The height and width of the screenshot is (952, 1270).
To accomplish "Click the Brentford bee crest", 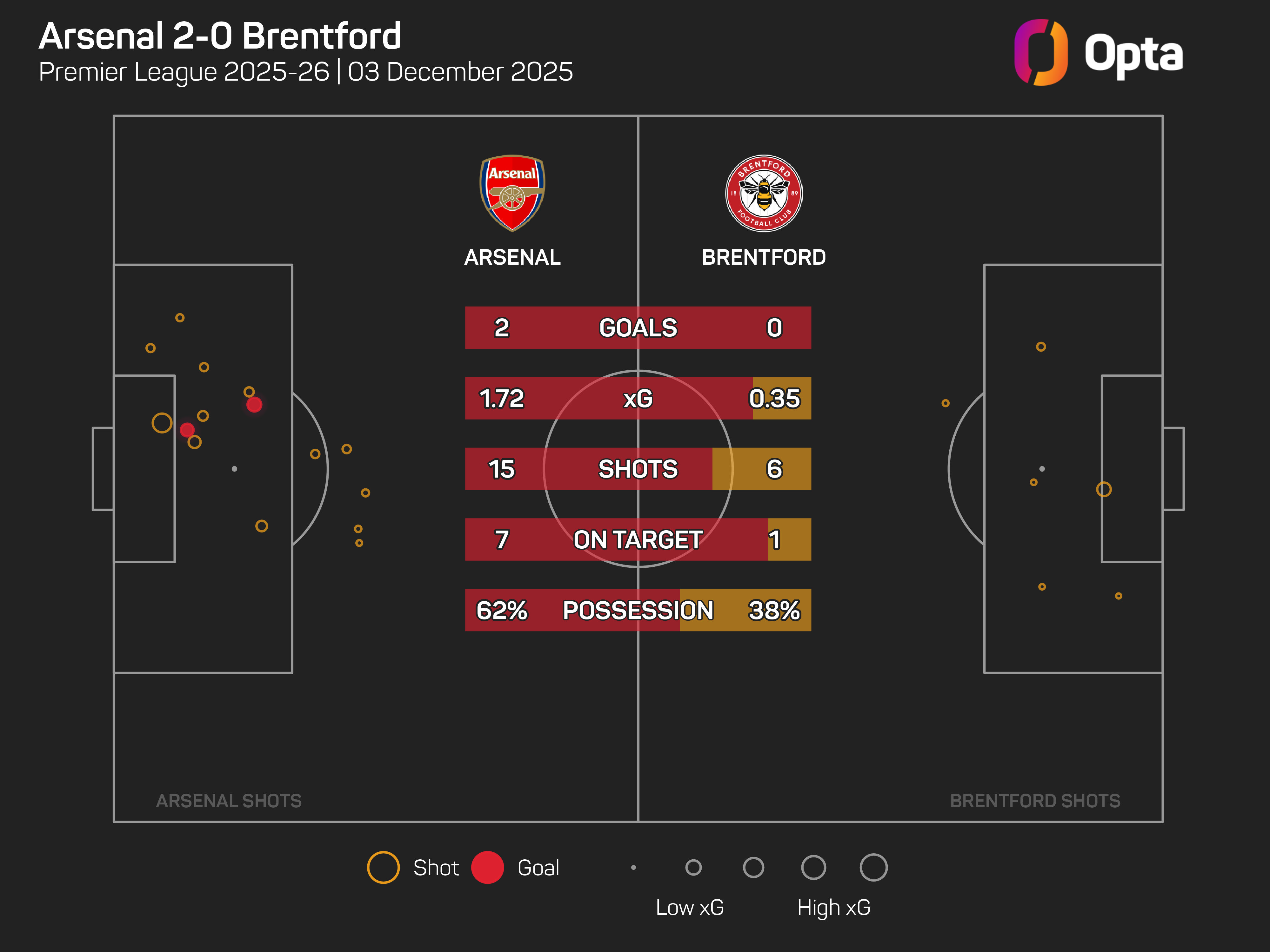I will coord(764,193).
